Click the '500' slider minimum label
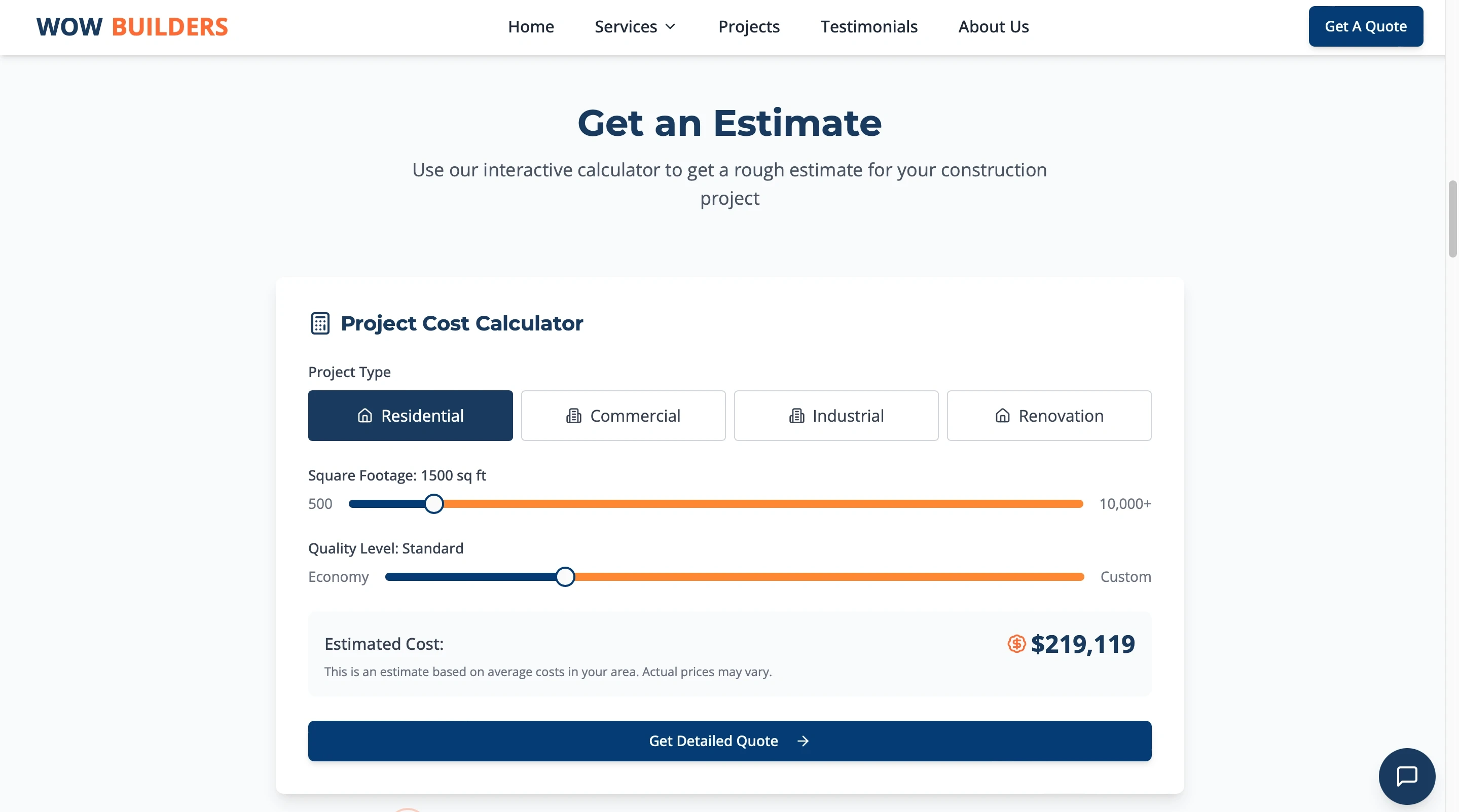The image size is (1459, 812). pyautogui.click(x=320, y=504)
